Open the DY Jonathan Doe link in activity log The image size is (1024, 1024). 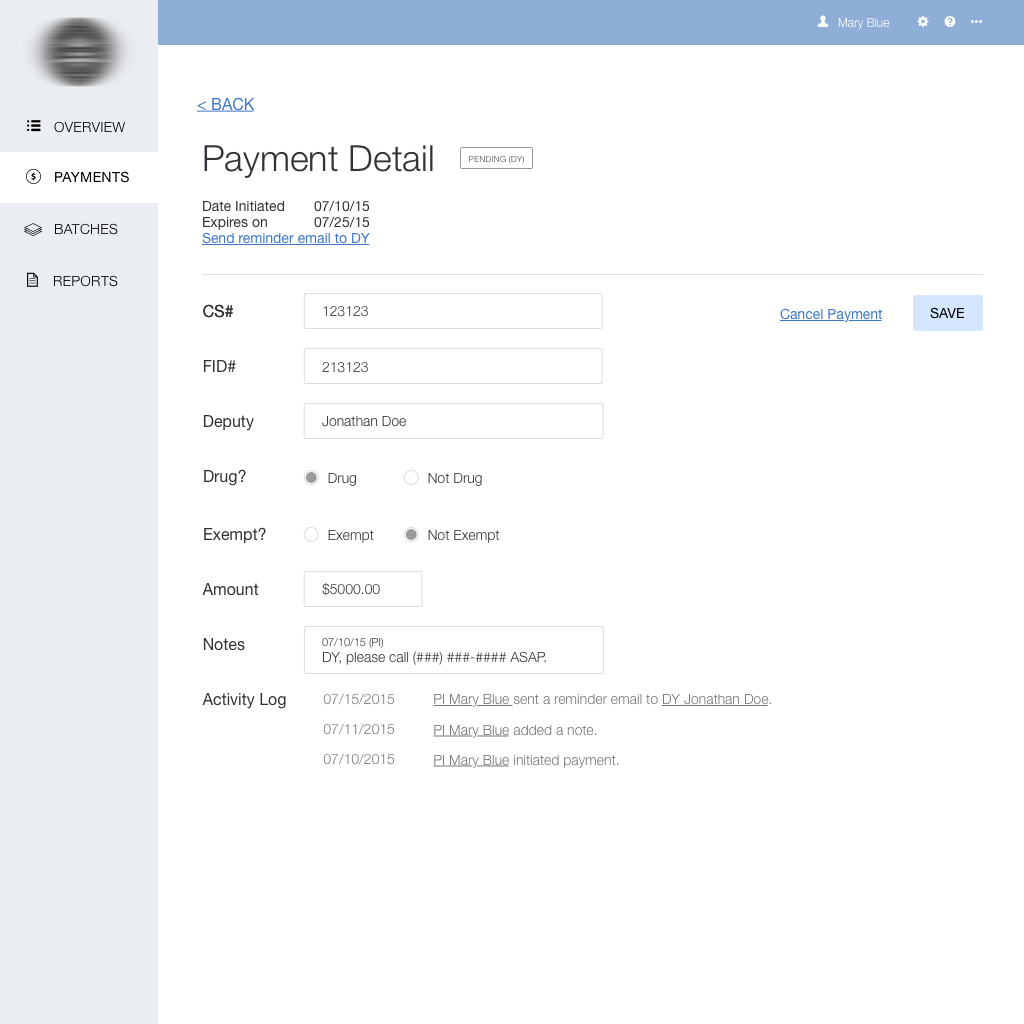715,699
